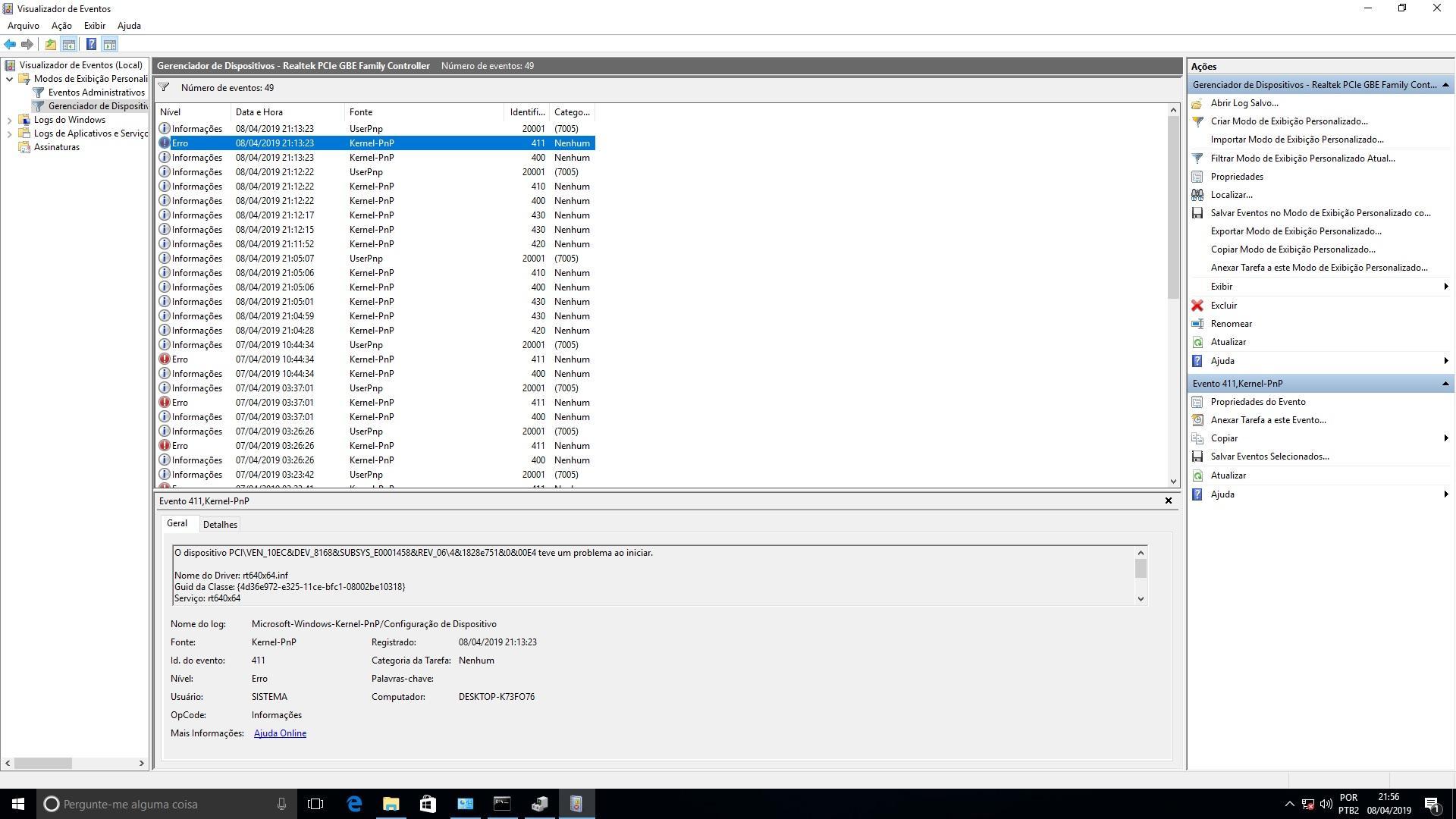This screenshot has height=819, width=1456.
Task: Click the Salvar Eventos Selecionados disk icon
Action: (1197, 457)
